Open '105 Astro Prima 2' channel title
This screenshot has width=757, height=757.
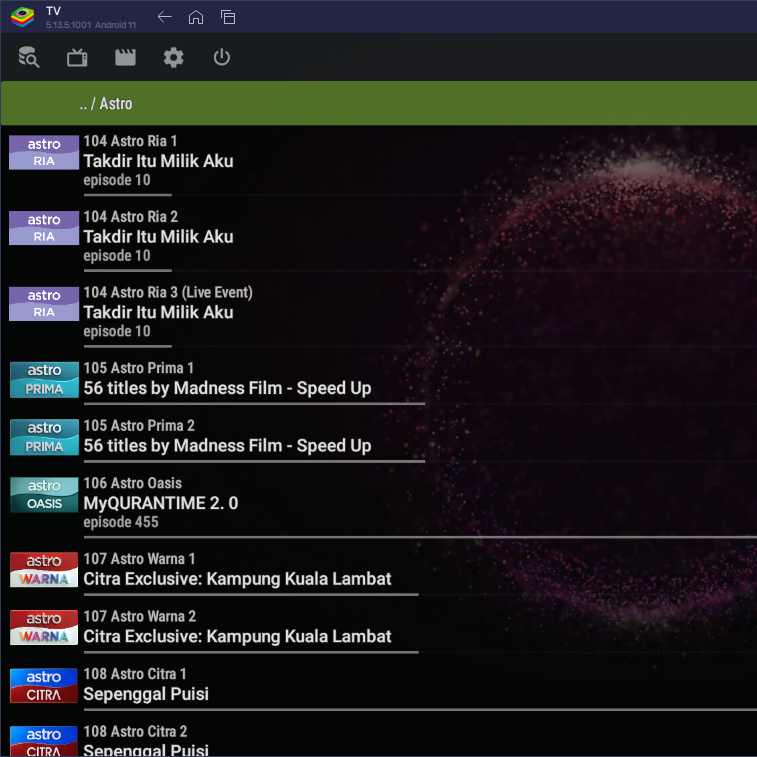pos(139,425)
